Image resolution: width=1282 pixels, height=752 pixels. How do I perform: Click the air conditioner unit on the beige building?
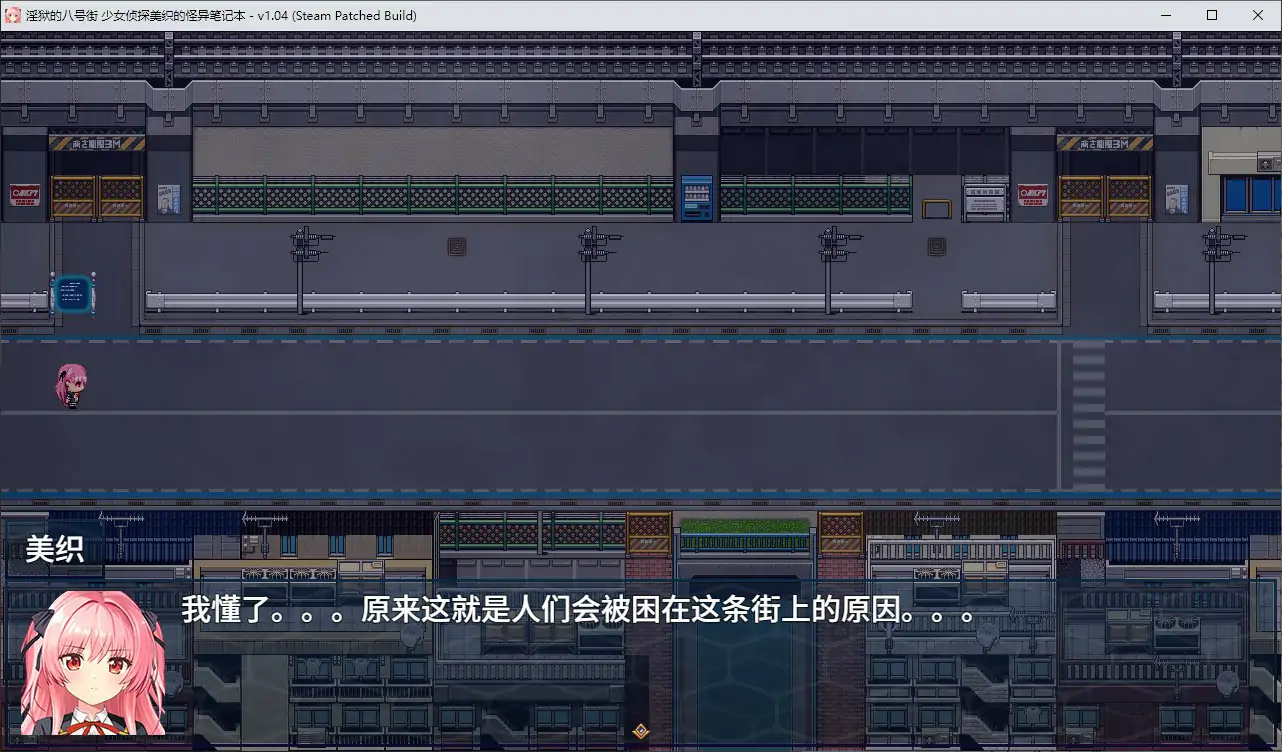[1268, 162]
